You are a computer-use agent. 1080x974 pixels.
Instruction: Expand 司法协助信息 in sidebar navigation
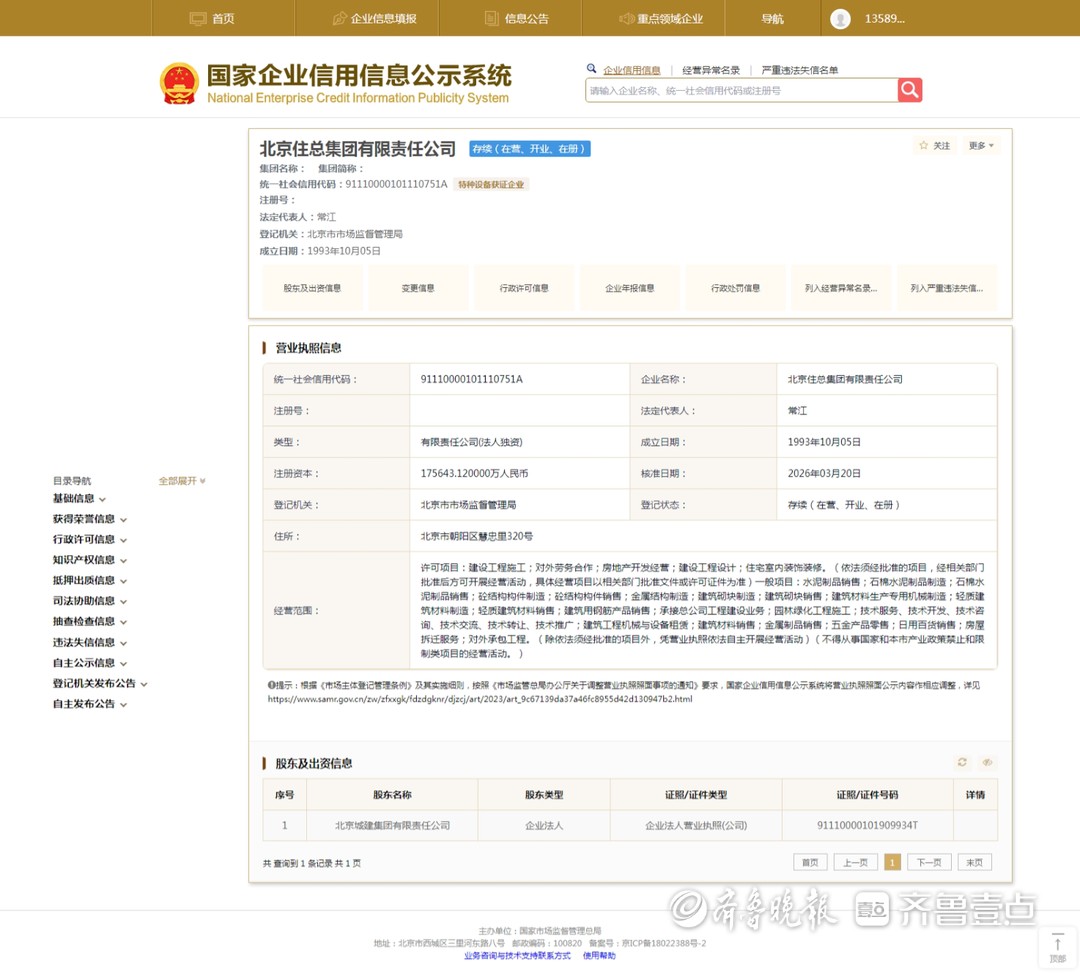90,601
